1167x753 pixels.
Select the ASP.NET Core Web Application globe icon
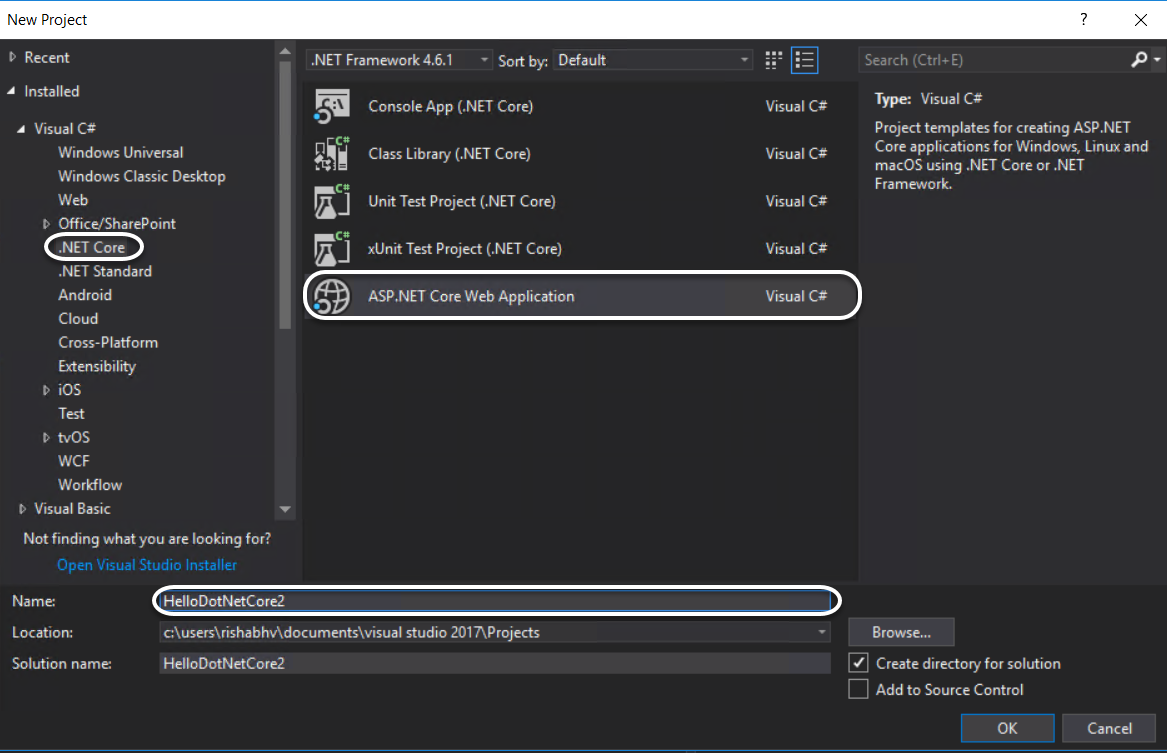(x=331, y=297)
